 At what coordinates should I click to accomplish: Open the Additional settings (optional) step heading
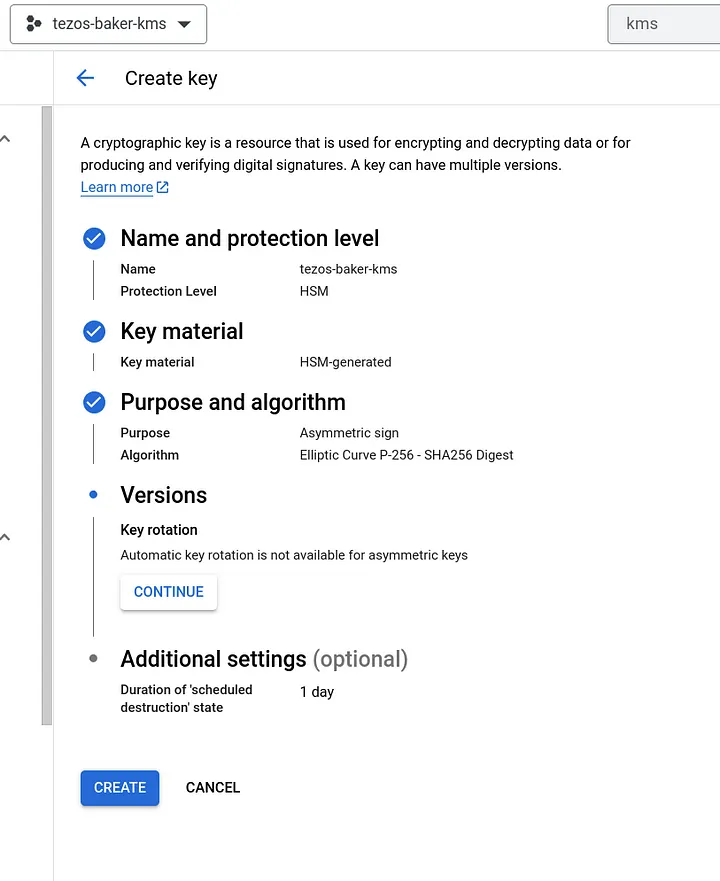pyautogui.click(x=264, y=659)
